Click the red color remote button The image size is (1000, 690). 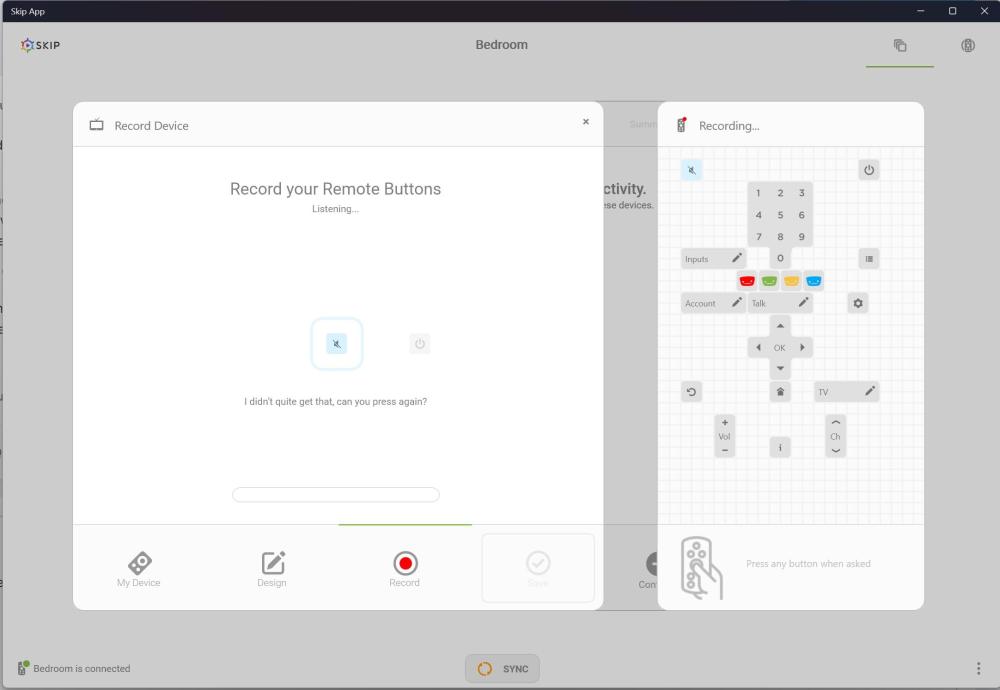(747, 281)
